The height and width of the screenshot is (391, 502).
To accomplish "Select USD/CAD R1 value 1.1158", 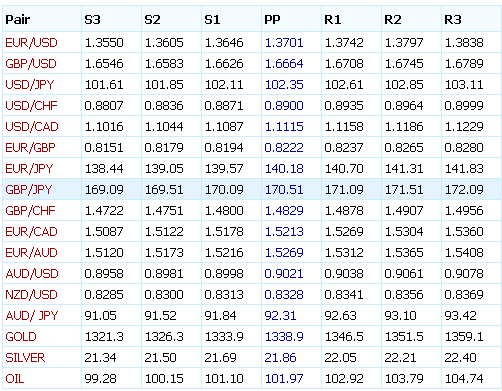I will (x=344, y=127).
